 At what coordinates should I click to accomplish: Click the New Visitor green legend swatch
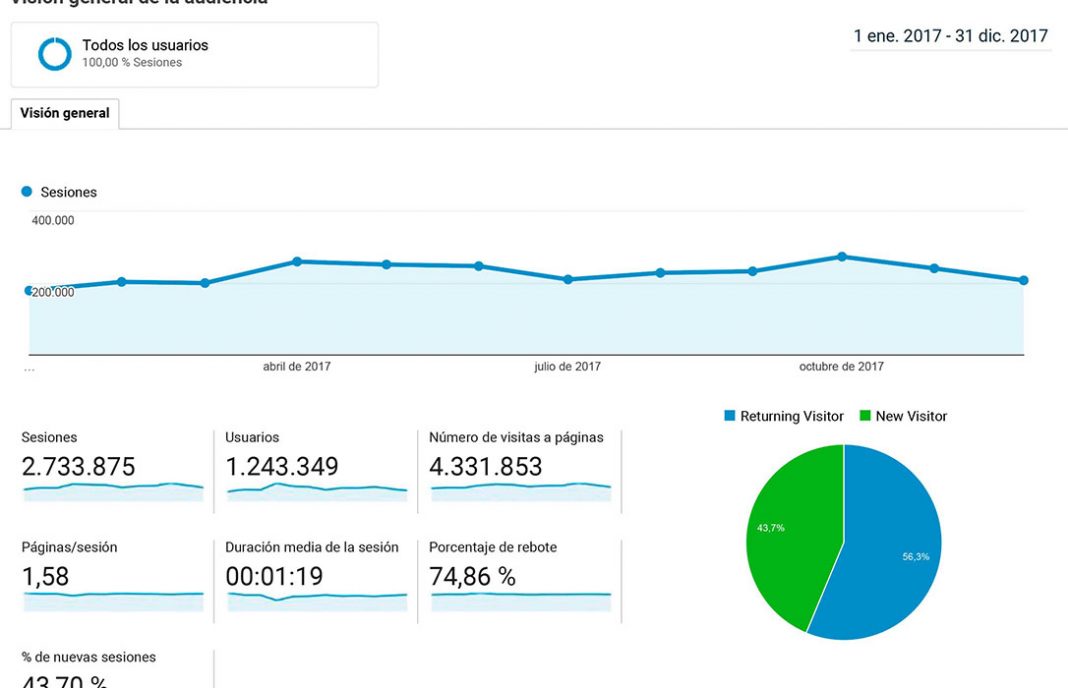(865, 416)
